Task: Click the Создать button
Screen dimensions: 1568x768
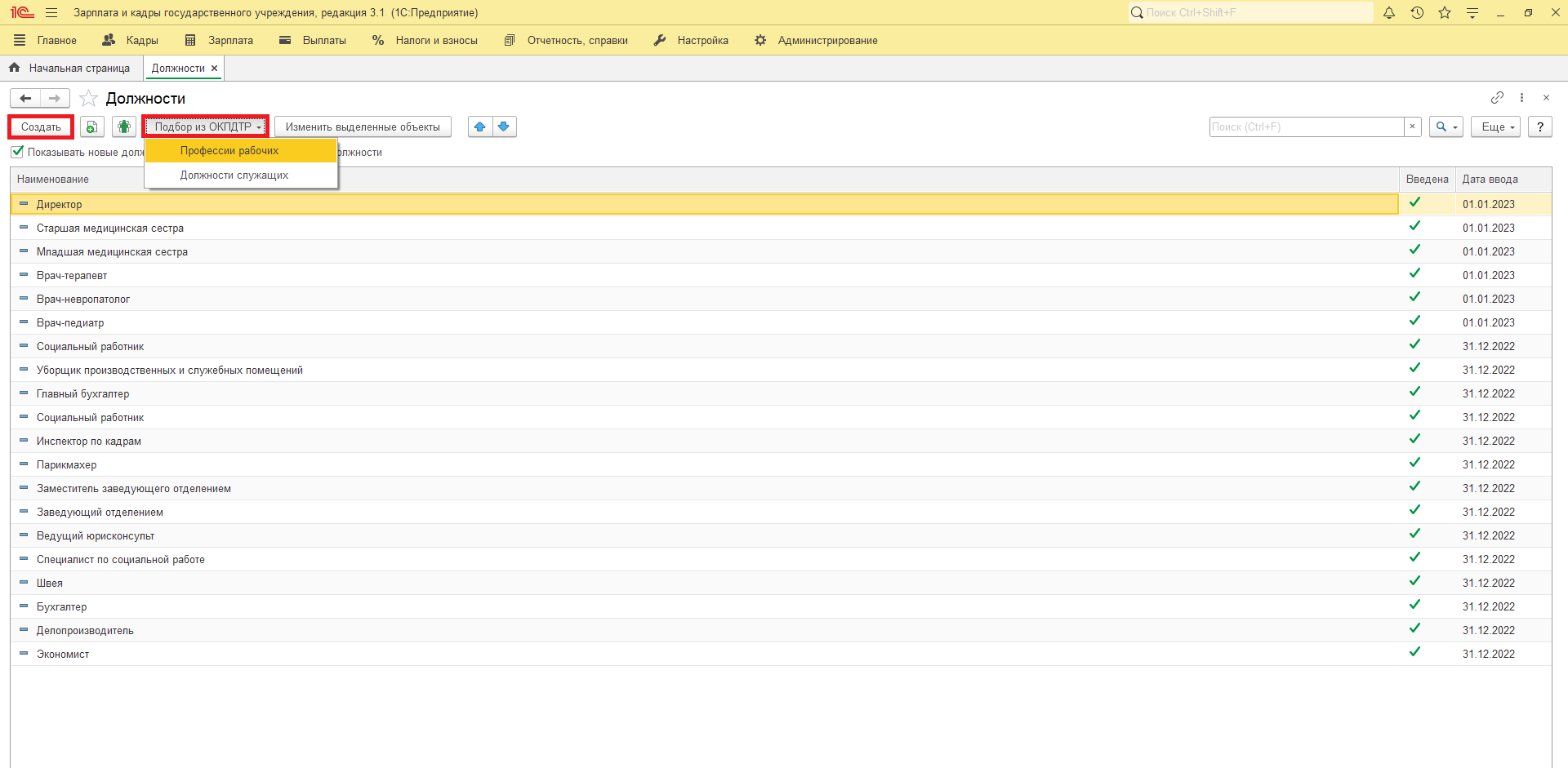Action: pyautogui.click(x=41, y=127)
